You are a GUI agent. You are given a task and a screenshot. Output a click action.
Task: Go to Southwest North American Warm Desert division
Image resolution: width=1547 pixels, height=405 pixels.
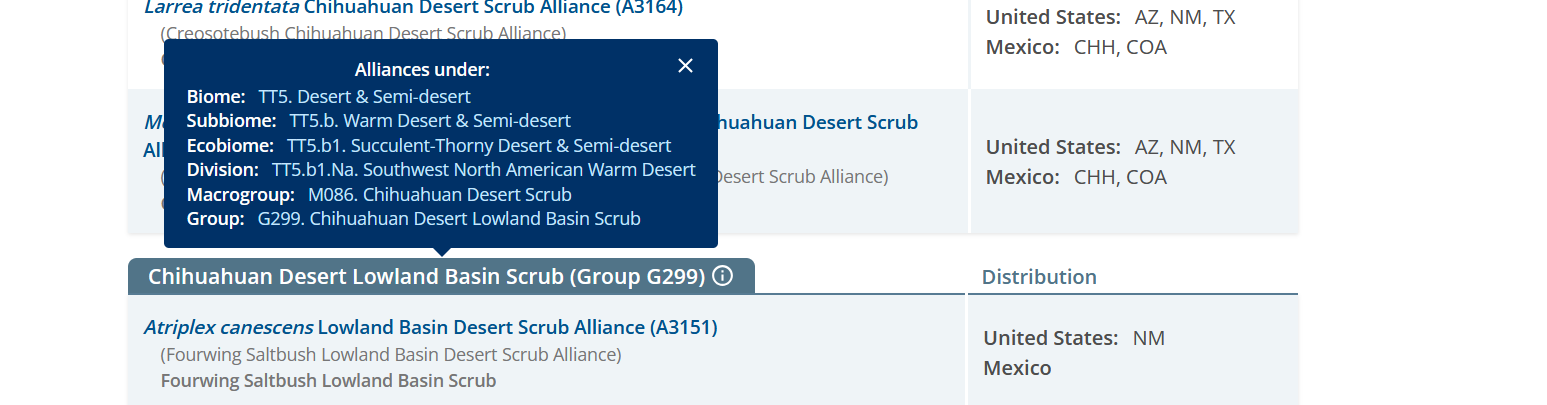(483, 170)
